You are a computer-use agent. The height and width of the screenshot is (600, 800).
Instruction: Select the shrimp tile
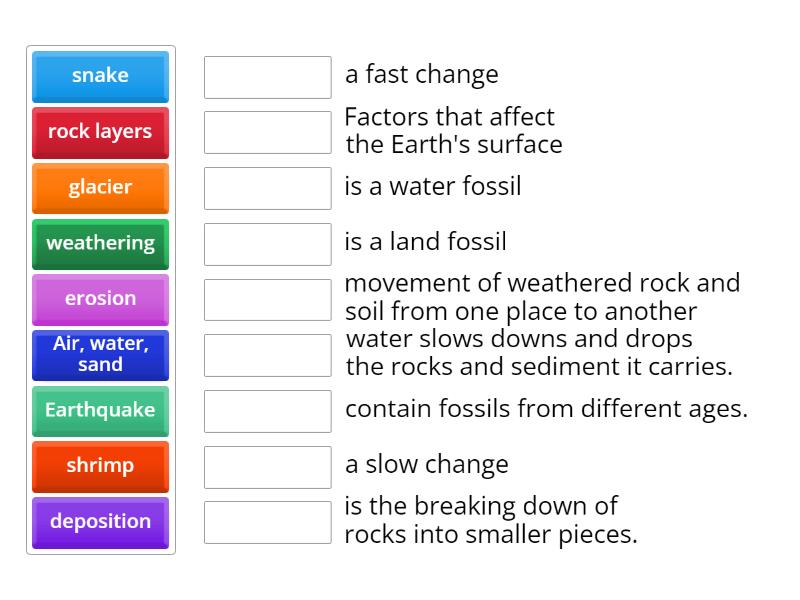point(100,466)
